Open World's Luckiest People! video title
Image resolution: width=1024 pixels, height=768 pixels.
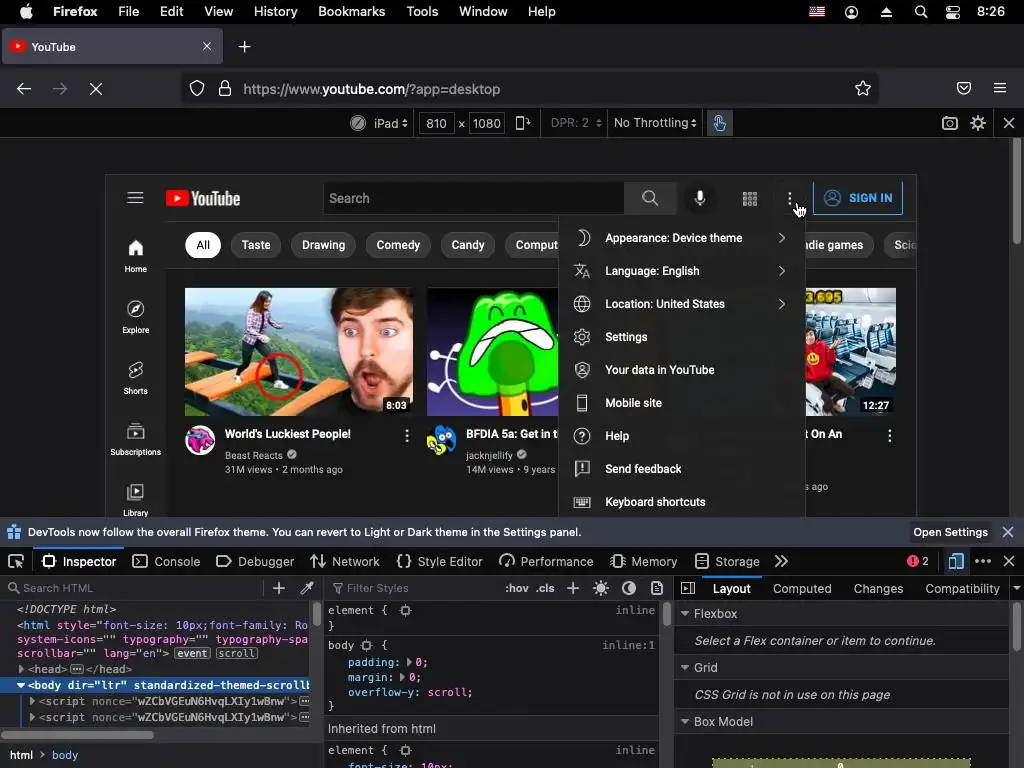[287, 434]
